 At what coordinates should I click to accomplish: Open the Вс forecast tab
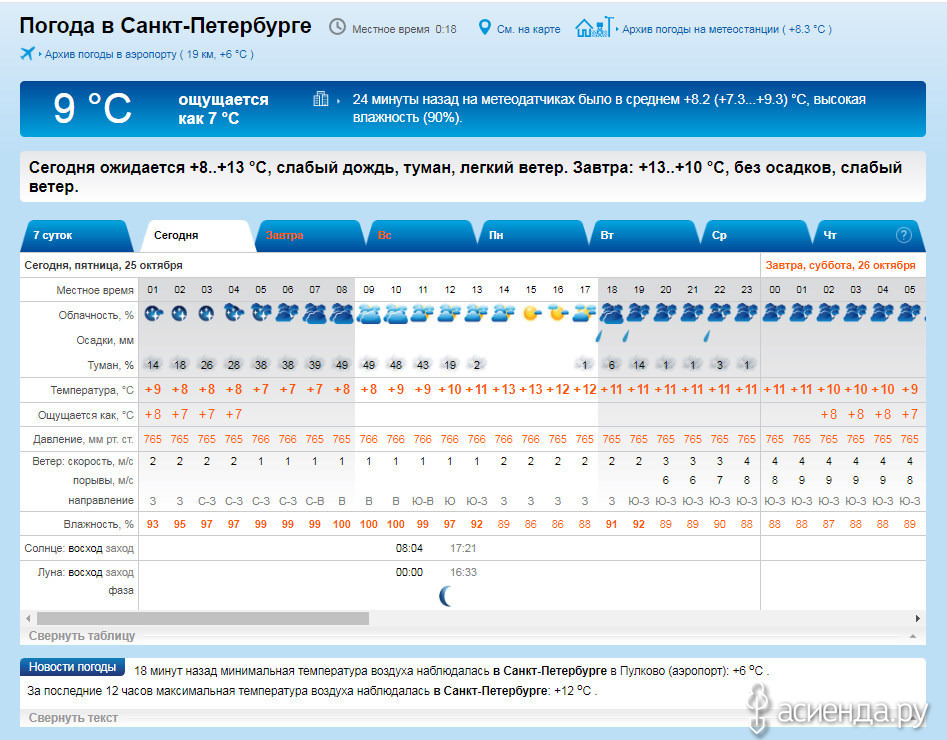coord(421,236)
